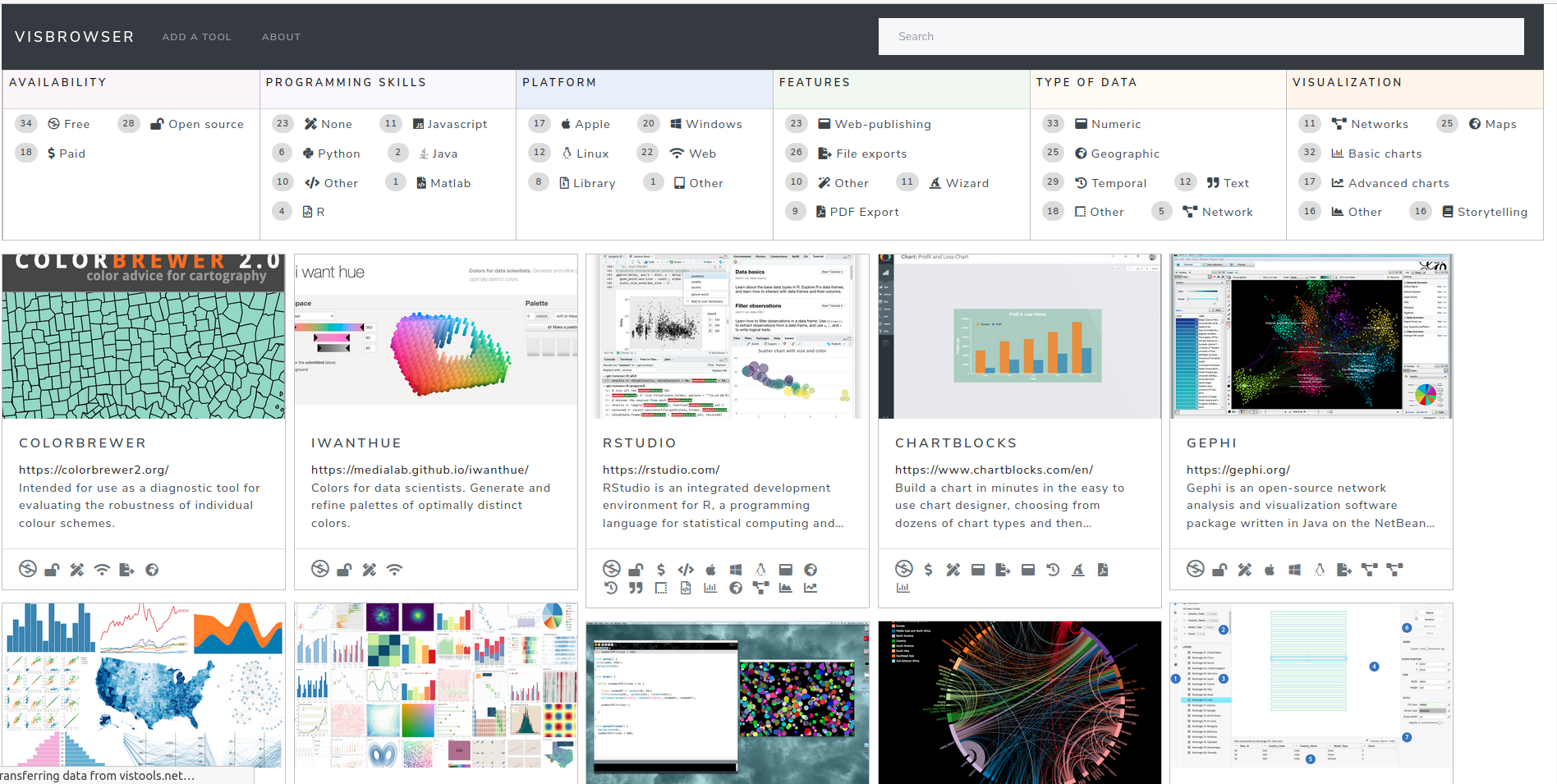
Task: Click the Windows icon on the Gephi card
Action: tap(1295, 569)
